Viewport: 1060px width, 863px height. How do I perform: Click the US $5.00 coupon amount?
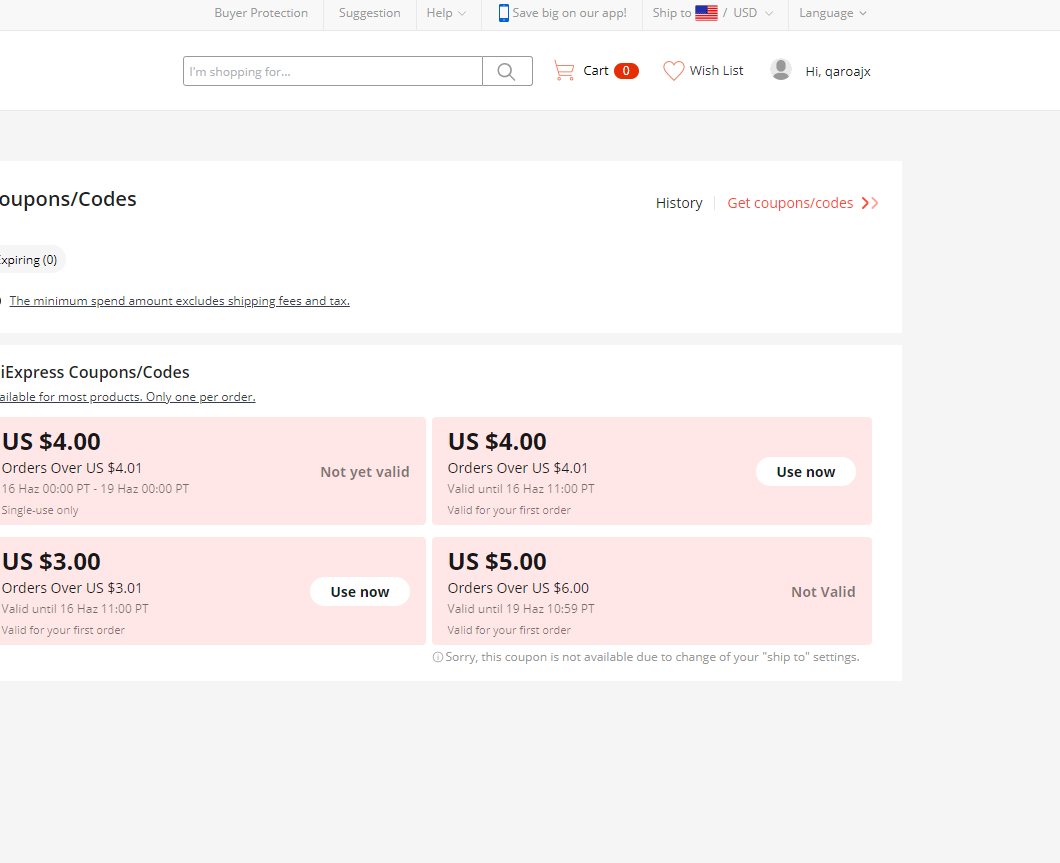(x=497, y=562)
